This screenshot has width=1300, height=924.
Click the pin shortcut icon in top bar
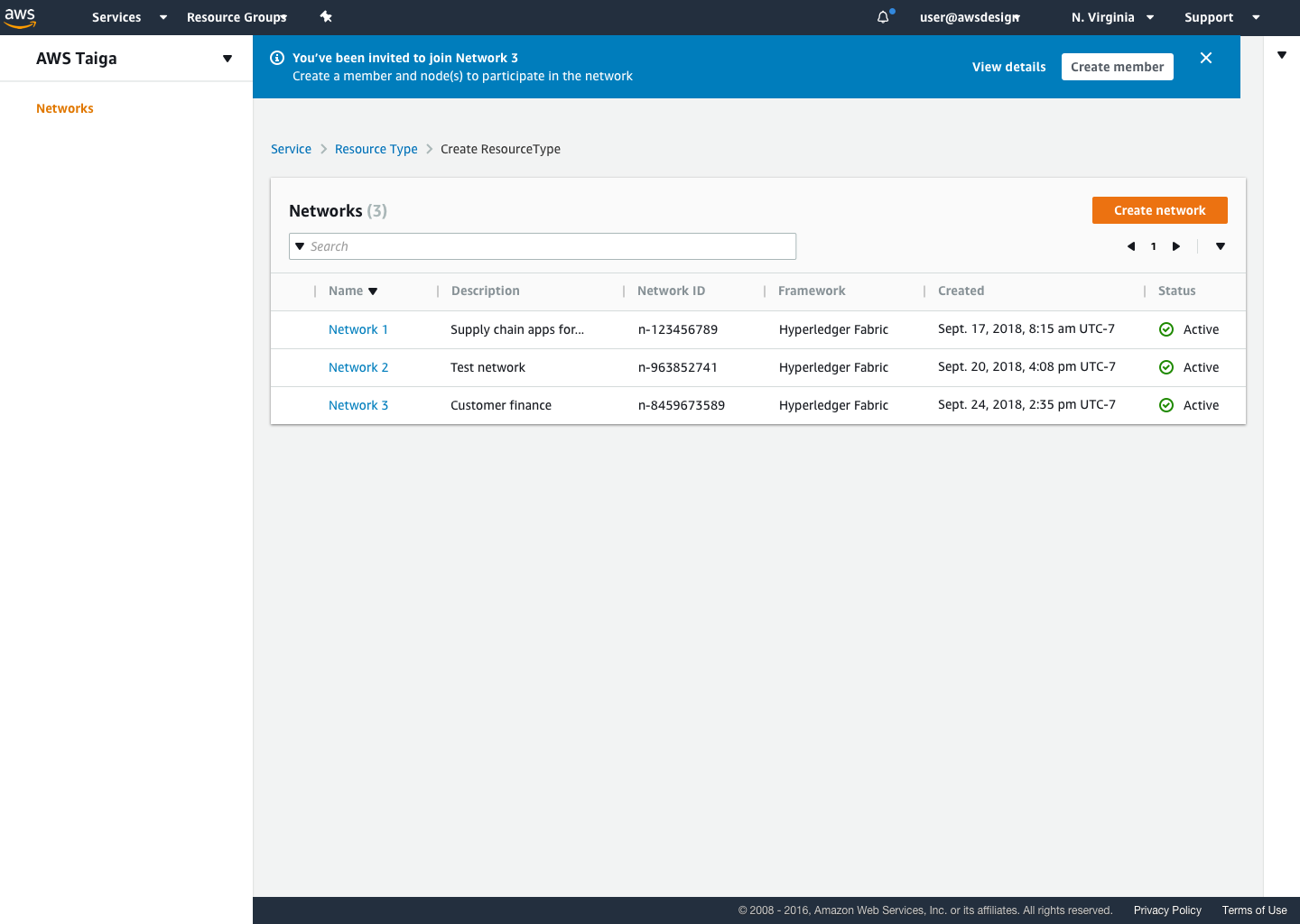click(326, 17)
